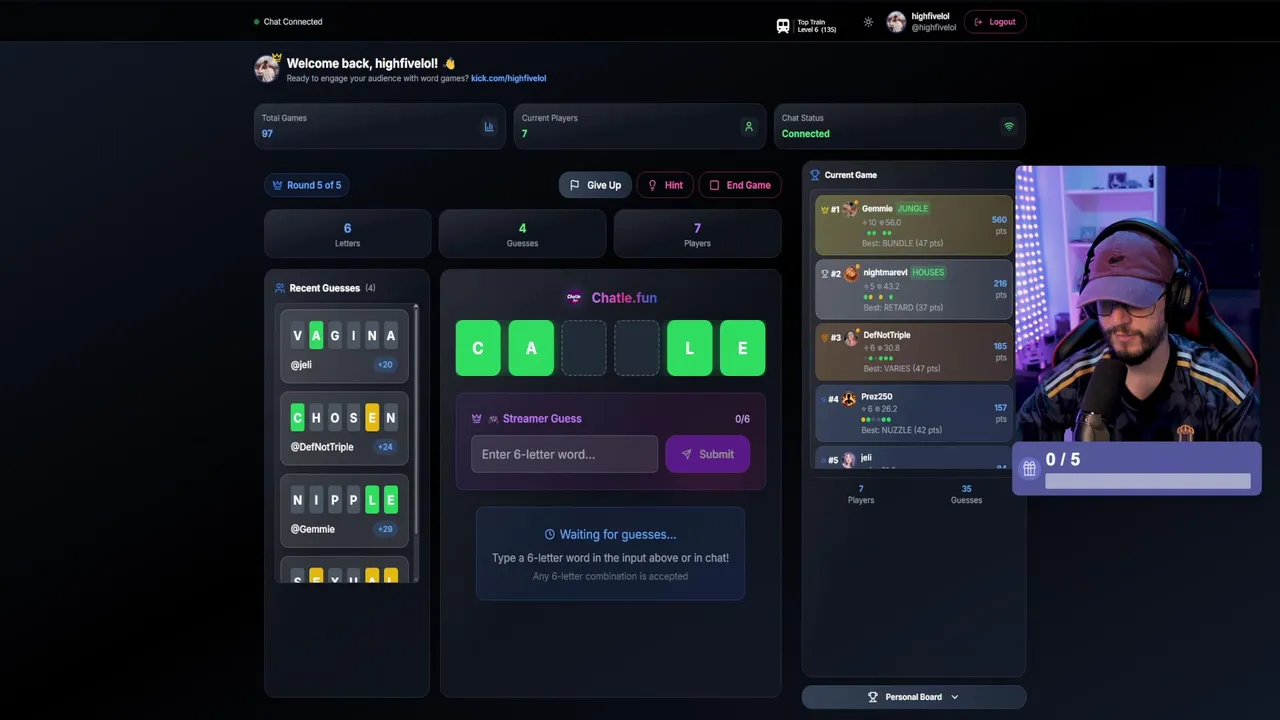Click the 4 Guesses stat tile
Screen dimensions: 1280x720
pyautogui.click(x=522, y=234)
